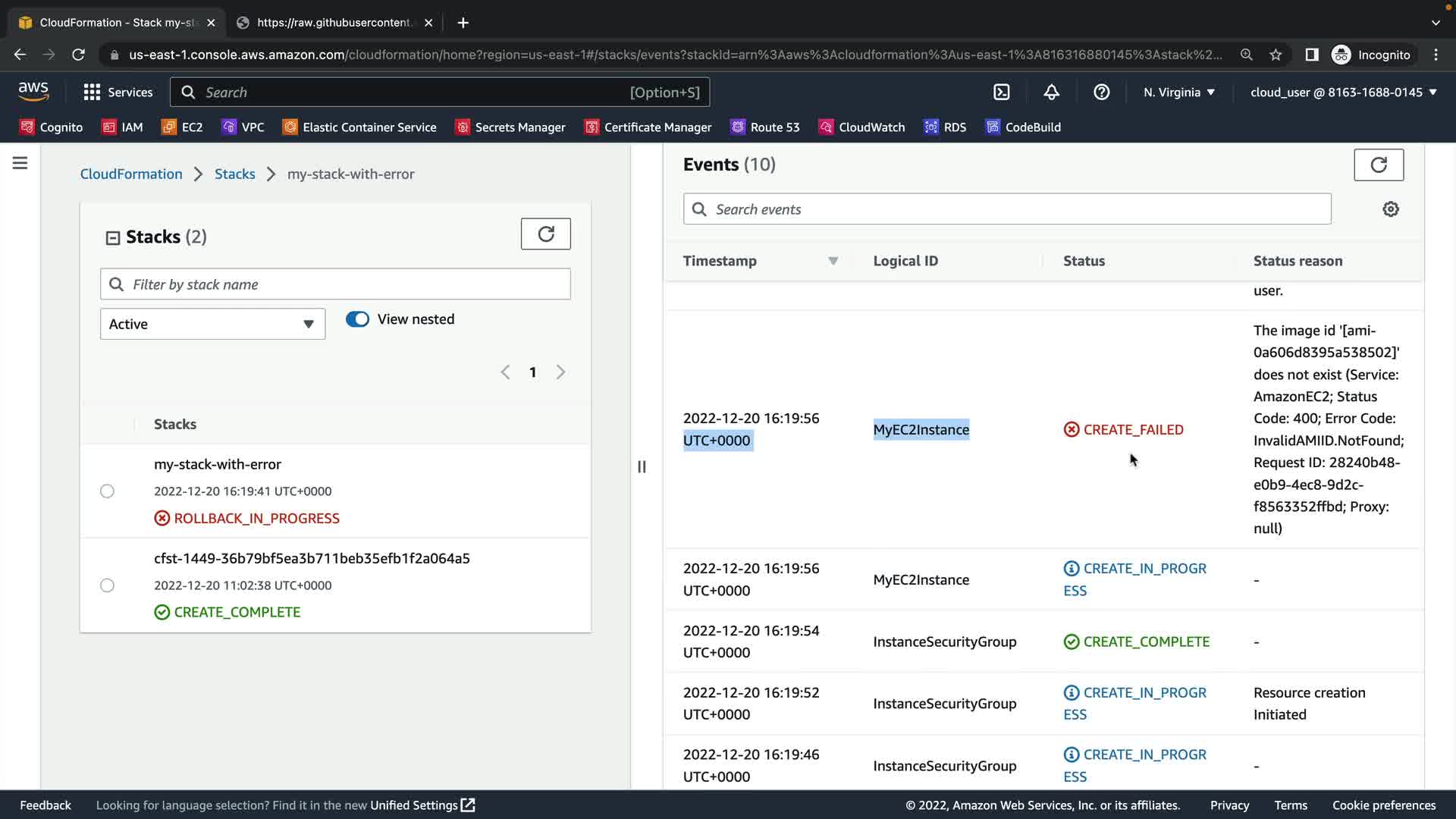
Task: Open the EC2 shortcut in favorites bar
Action: (182, 127)
